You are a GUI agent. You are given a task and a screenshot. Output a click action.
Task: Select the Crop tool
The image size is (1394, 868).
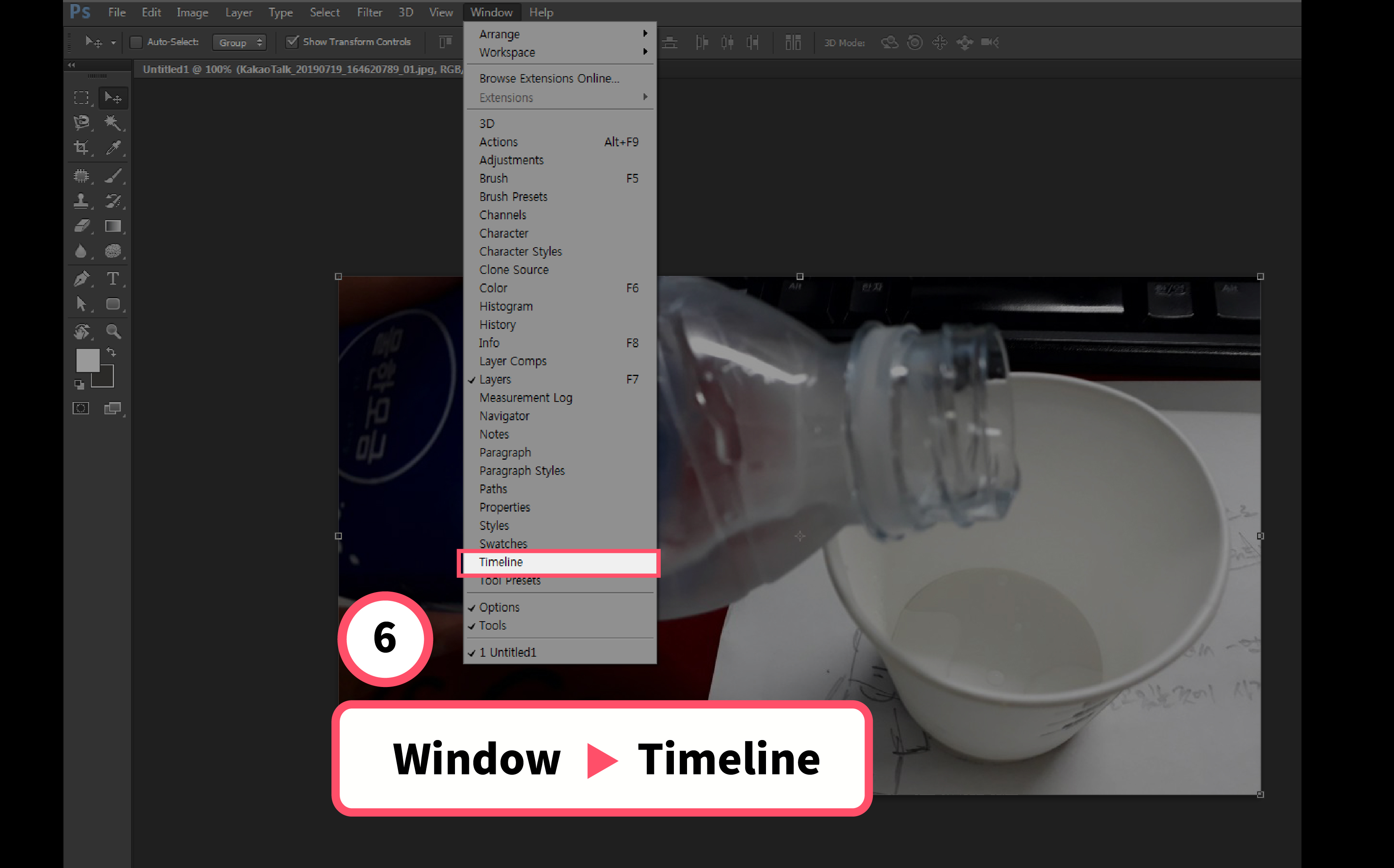81,148
